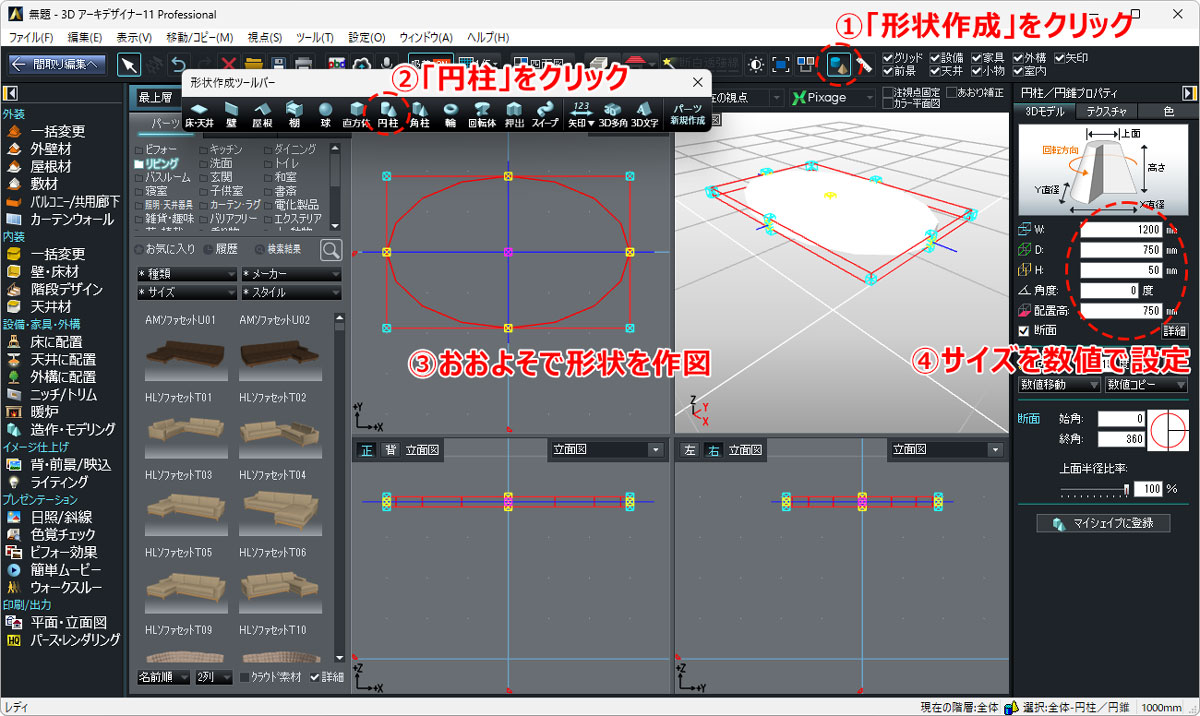Choose the 直方体 box shape tool

click(355, 113)
